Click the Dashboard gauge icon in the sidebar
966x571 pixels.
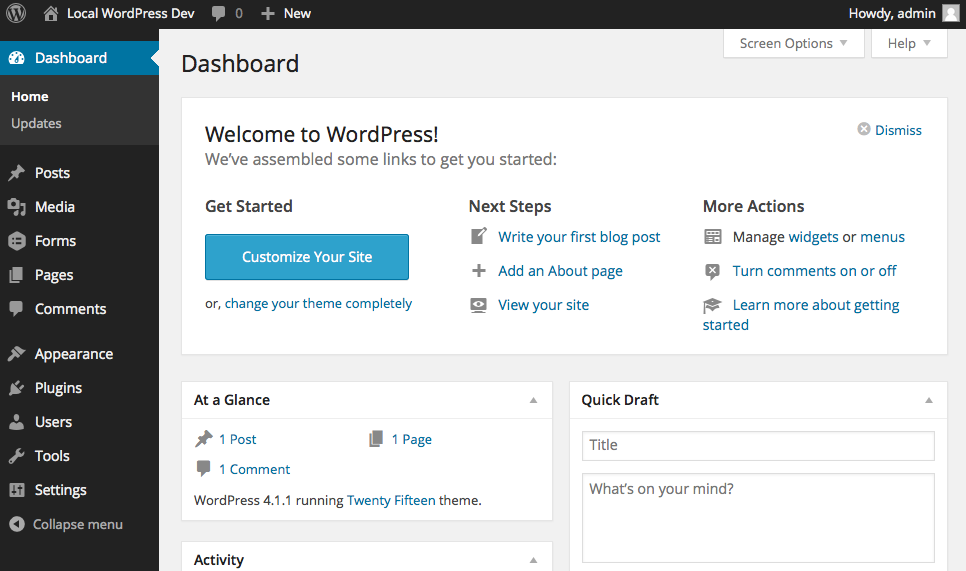(17, 58)
